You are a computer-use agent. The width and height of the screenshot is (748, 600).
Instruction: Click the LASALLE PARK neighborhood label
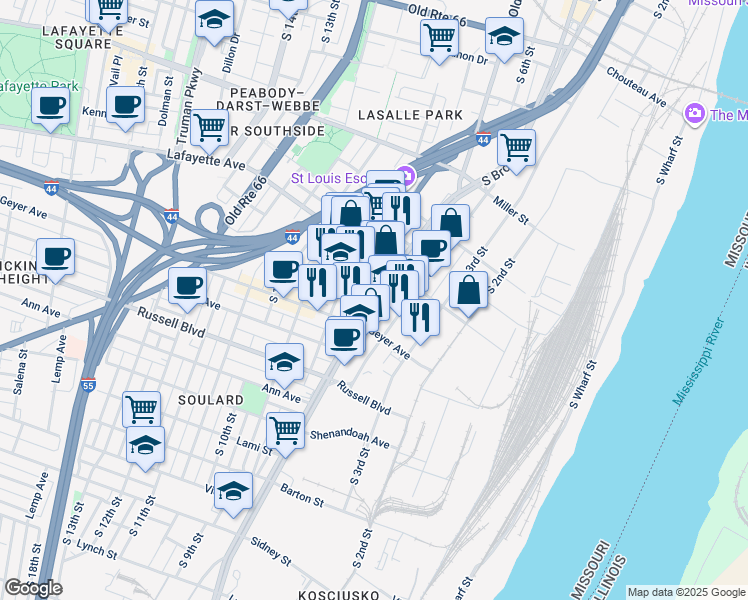tap(410, 115)
